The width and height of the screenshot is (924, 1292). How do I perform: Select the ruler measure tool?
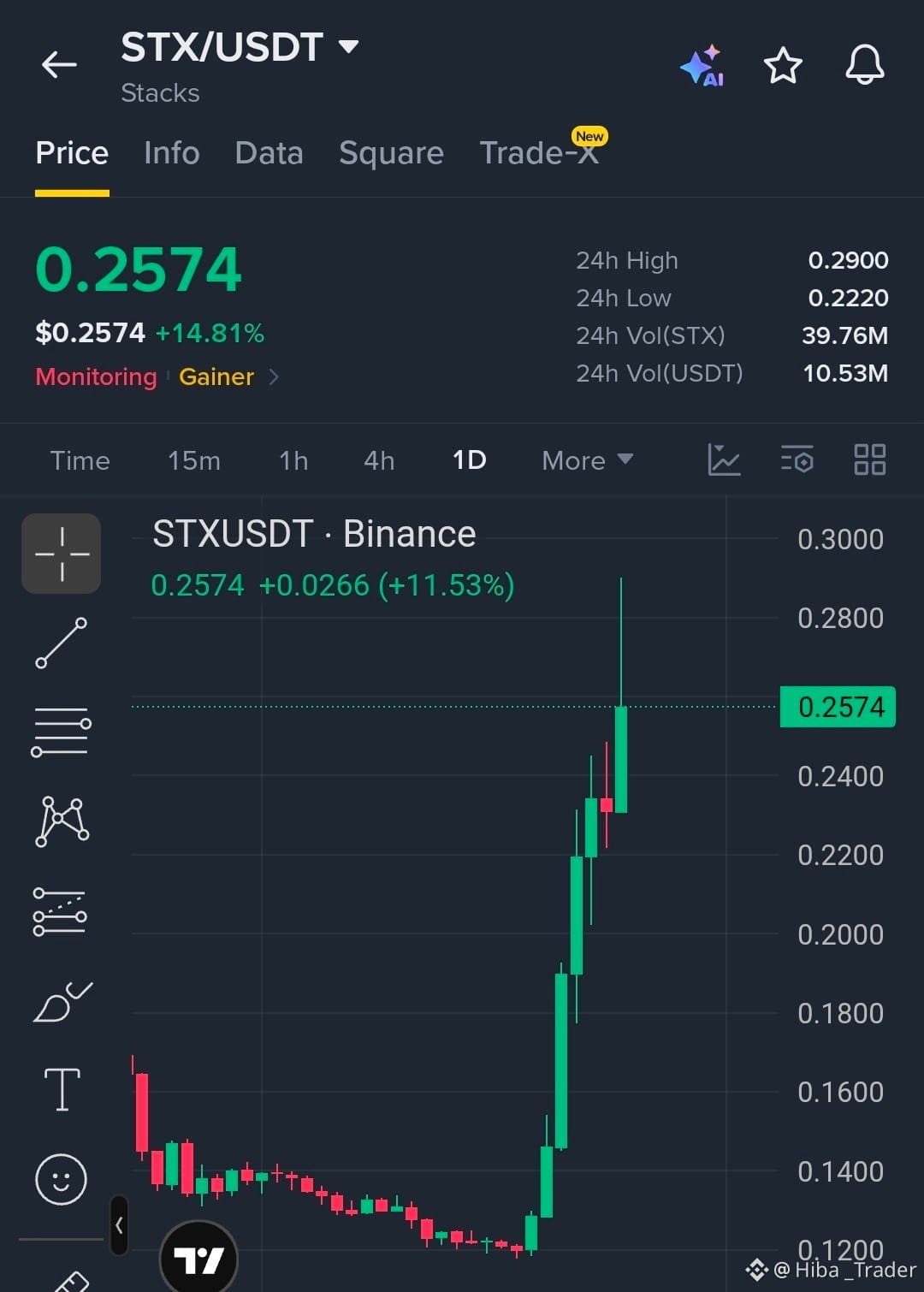72,1281
